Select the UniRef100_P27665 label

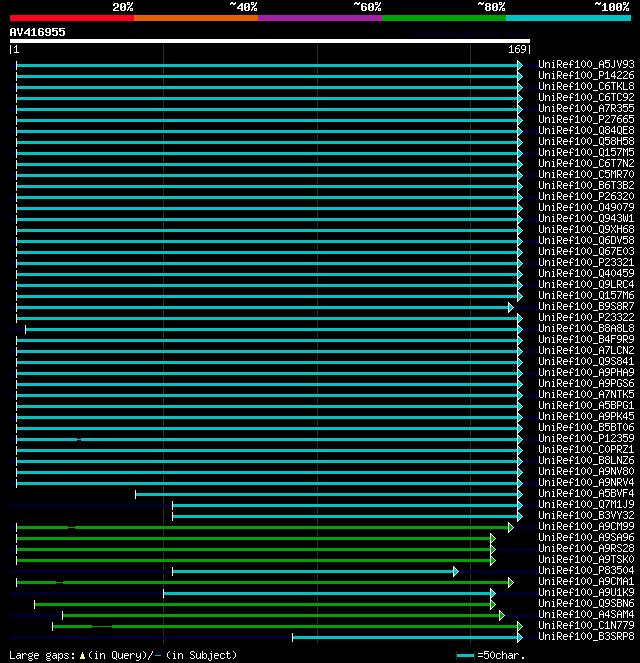(x=586, y=120)
